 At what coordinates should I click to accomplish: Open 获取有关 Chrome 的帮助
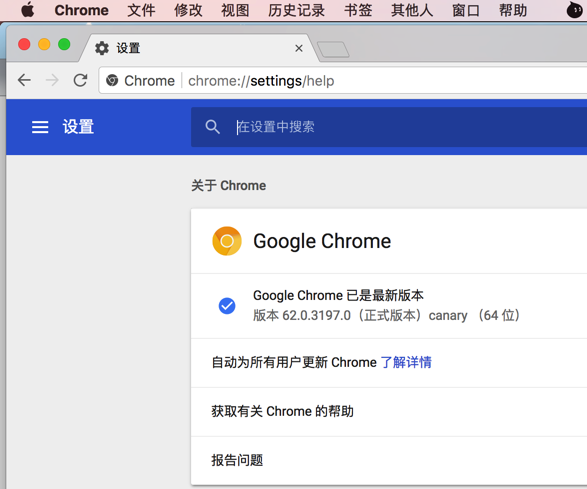point(389,411)
